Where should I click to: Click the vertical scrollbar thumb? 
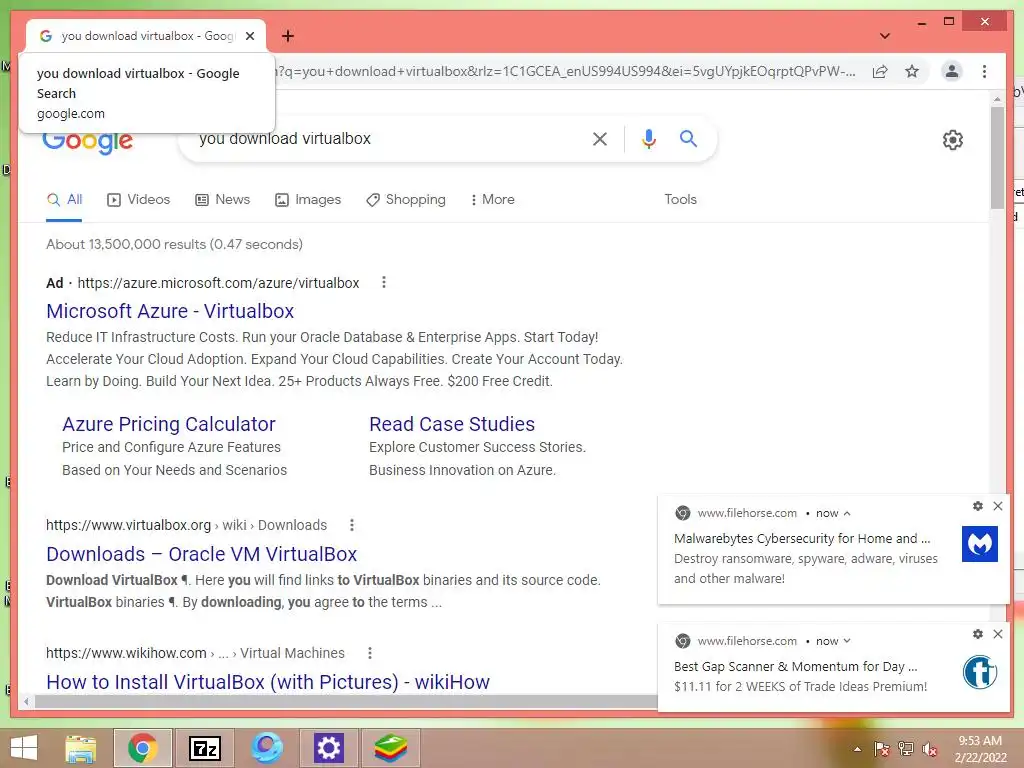pyautogui.click(x=997, y=157)
